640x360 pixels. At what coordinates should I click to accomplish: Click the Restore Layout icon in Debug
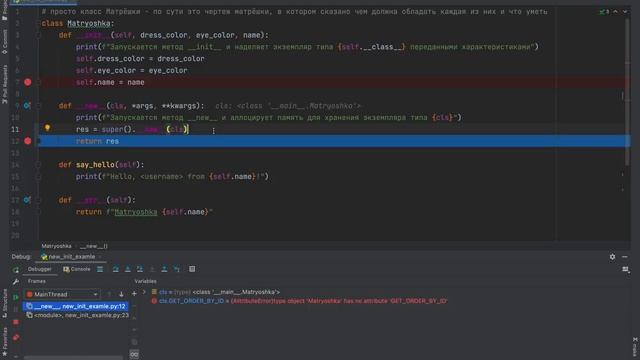625,269
